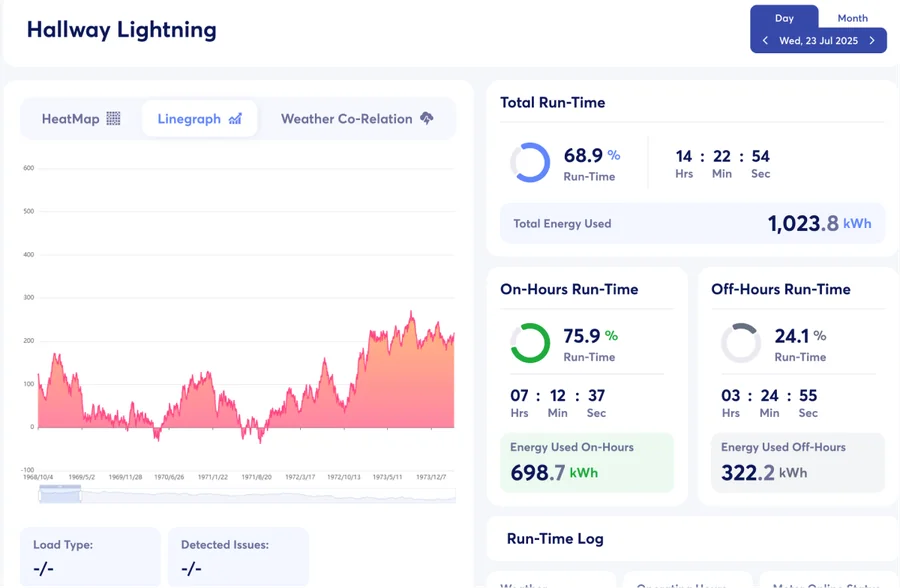
Task: Click the 24.1 % Off-Hours value
Action: pyautogui.click(x=800, y=336)
